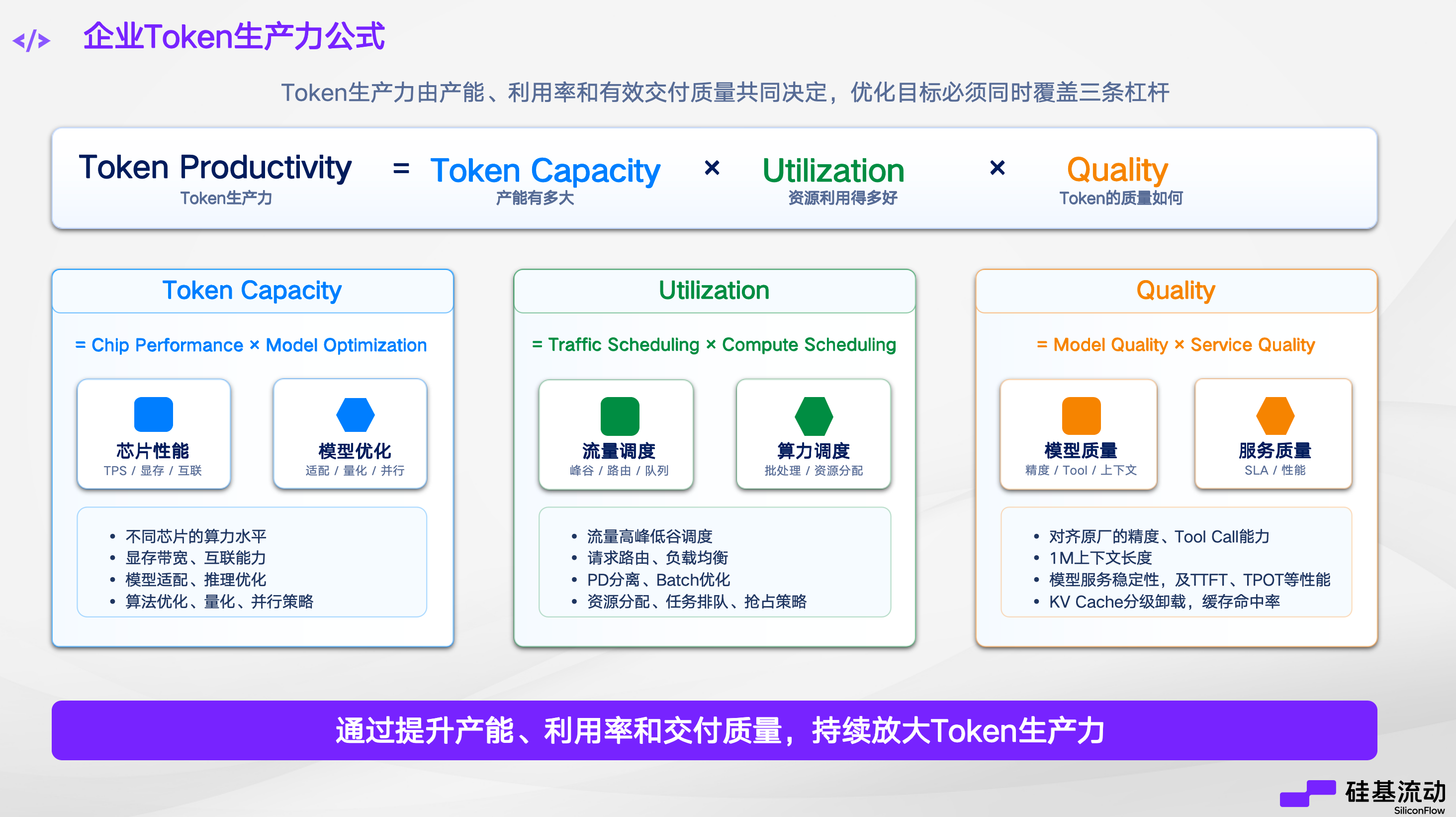The image size is (1456, 817).
Task: Click the green Utilization formula term
Action: pos(833,170)
